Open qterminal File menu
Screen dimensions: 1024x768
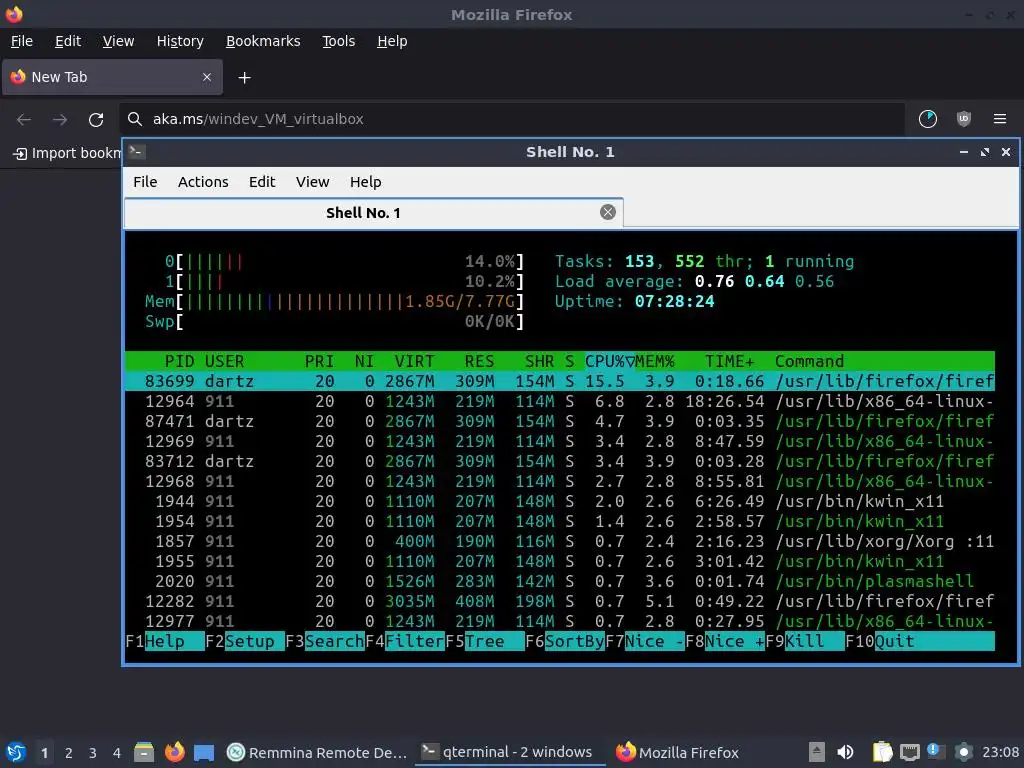tap(145, 182)
